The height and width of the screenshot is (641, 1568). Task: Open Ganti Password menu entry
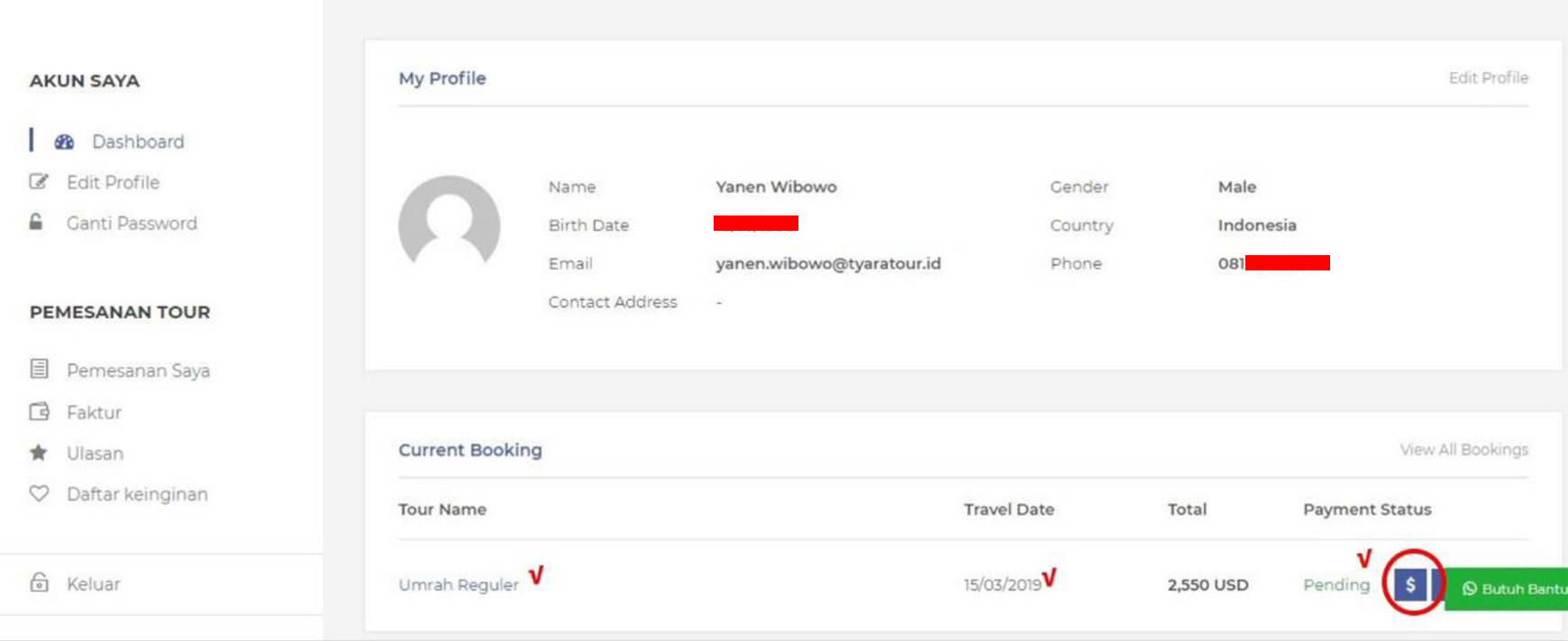click(x=132, y=223)
